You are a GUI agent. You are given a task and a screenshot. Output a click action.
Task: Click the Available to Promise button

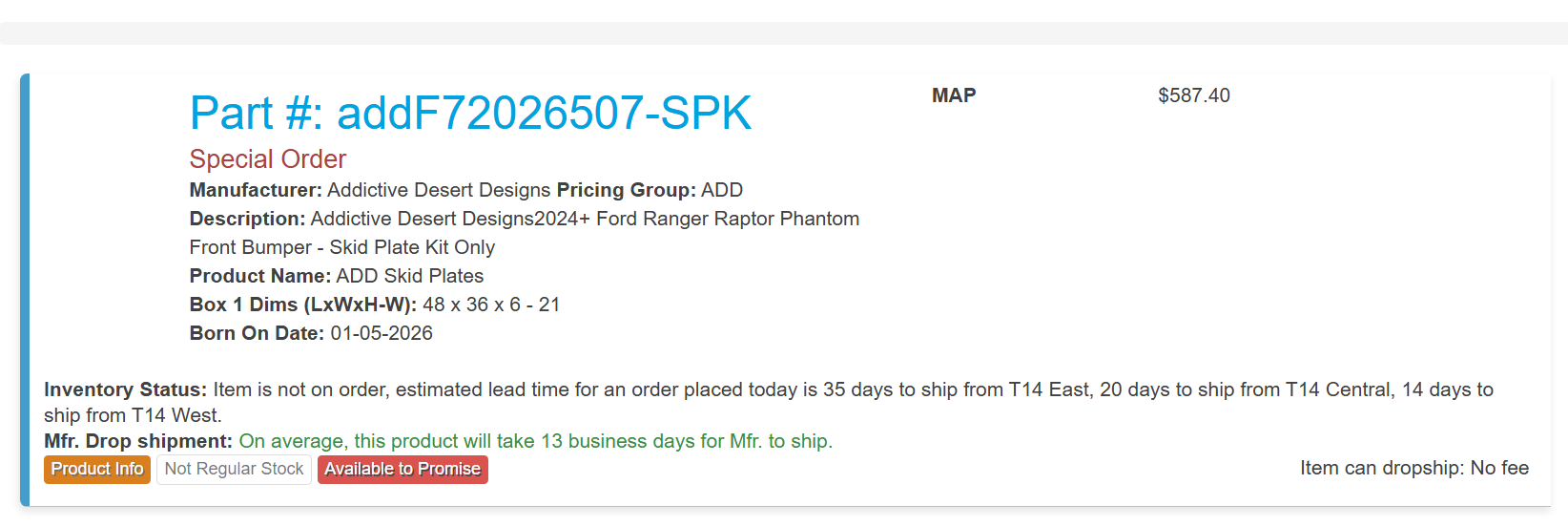click(402, 470)
